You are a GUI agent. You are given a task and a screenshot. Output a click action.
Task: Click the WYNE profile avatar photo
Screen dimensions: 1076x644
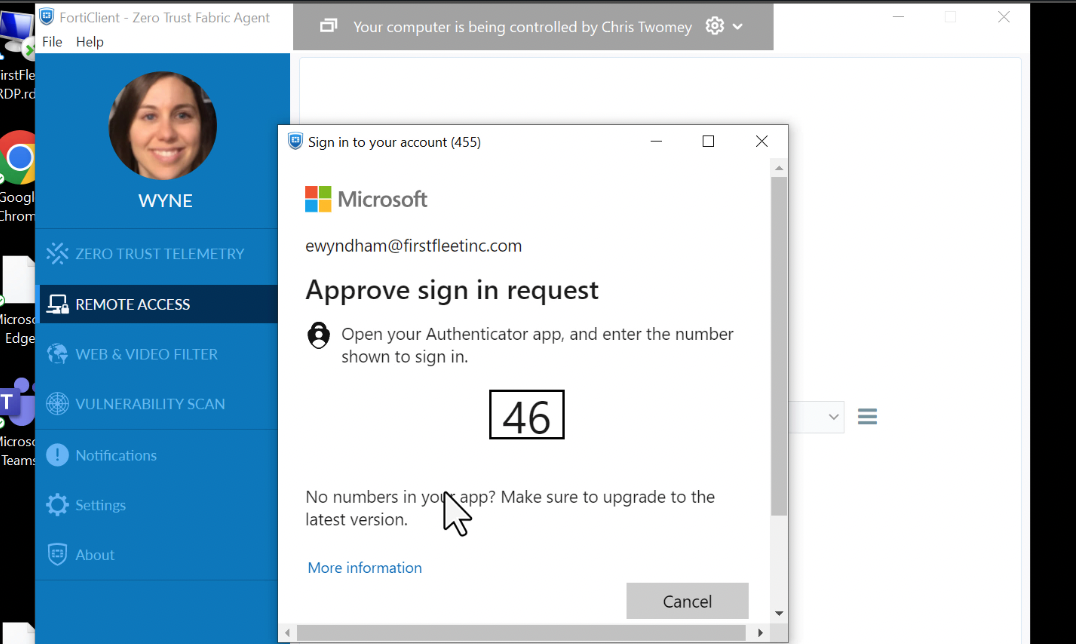point(163,126)
